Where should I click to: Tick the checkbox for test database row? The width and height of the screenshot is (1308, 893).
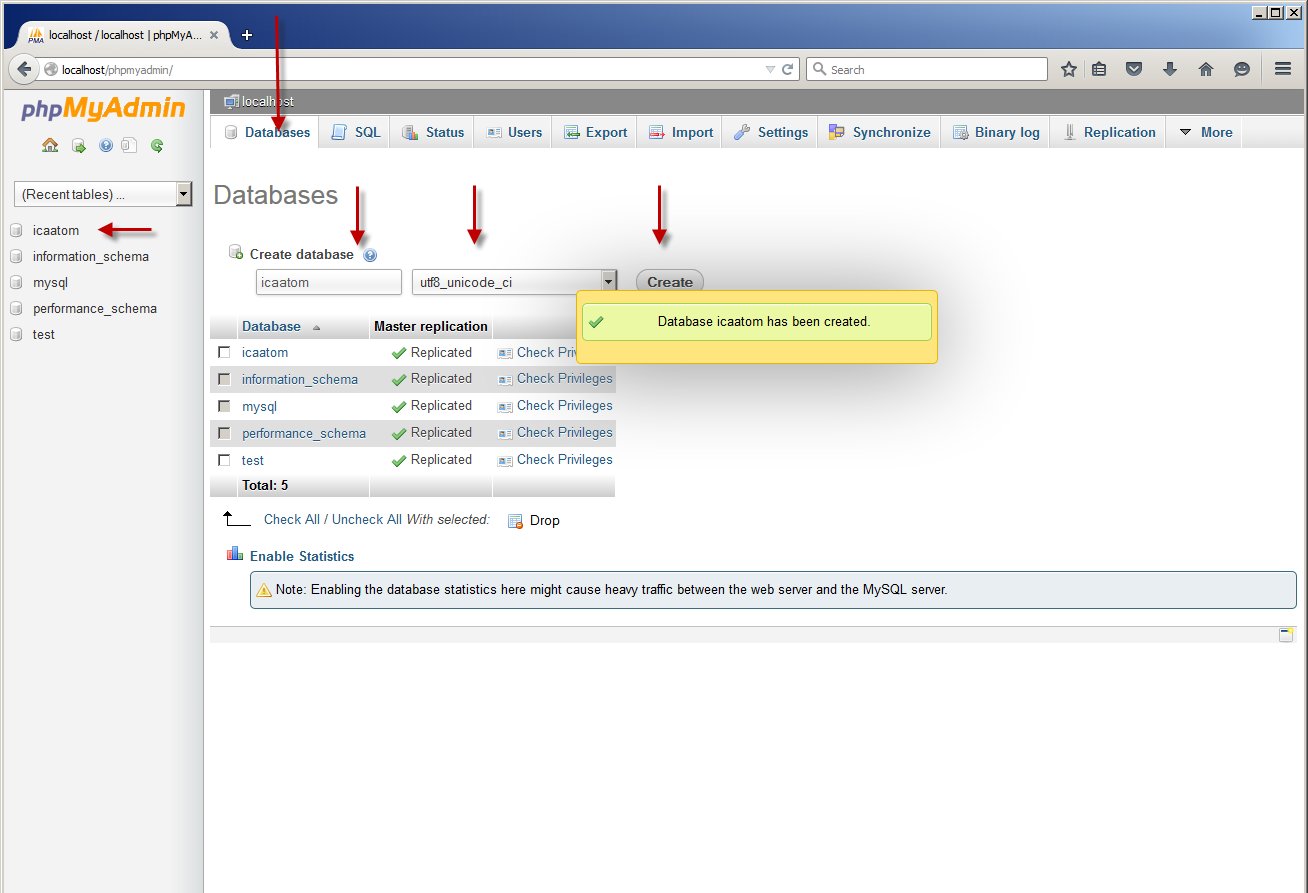point(224,460)
